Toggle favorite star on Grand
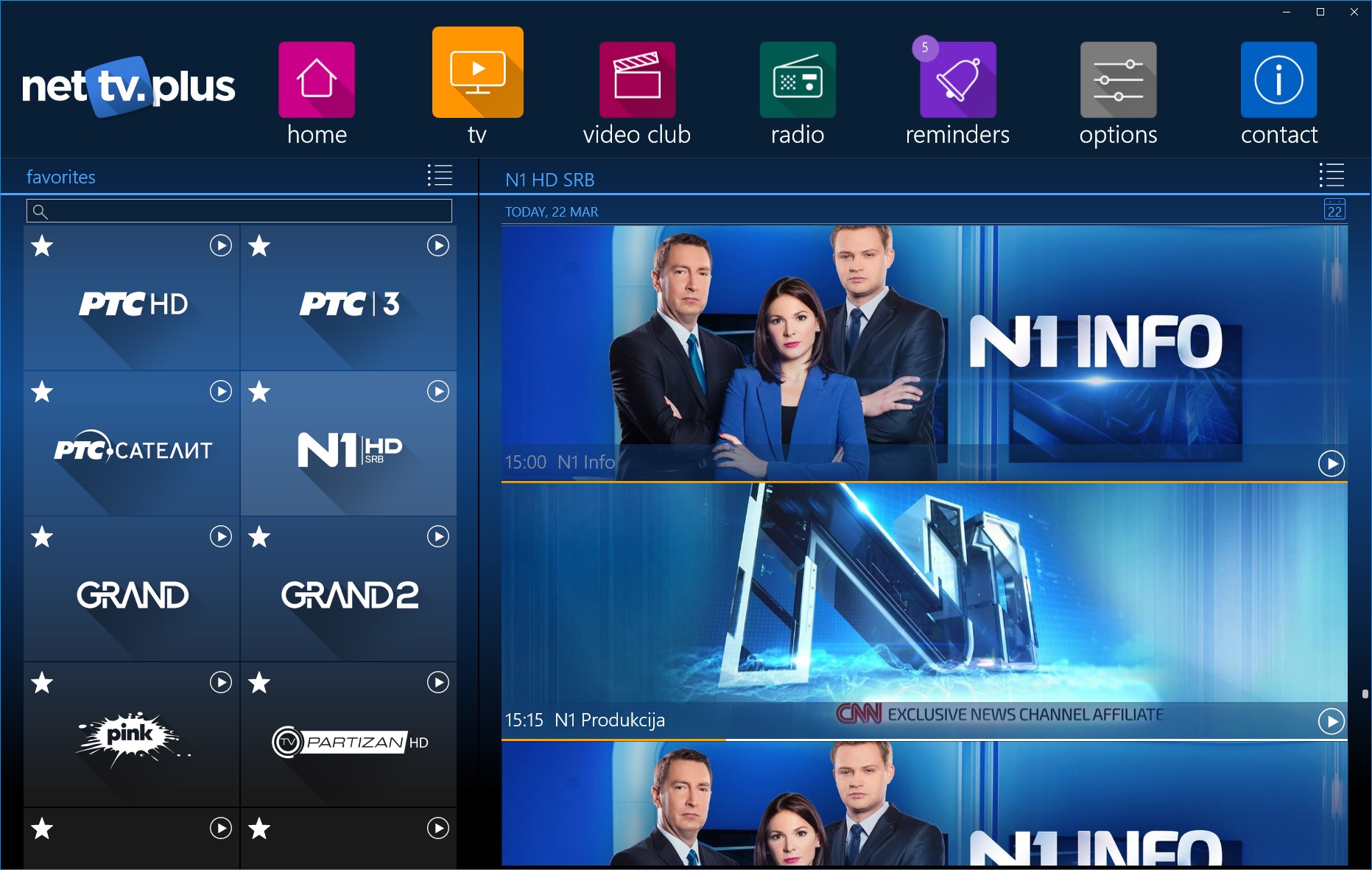The image size is (1372, 870). click(x=42, y=536)
